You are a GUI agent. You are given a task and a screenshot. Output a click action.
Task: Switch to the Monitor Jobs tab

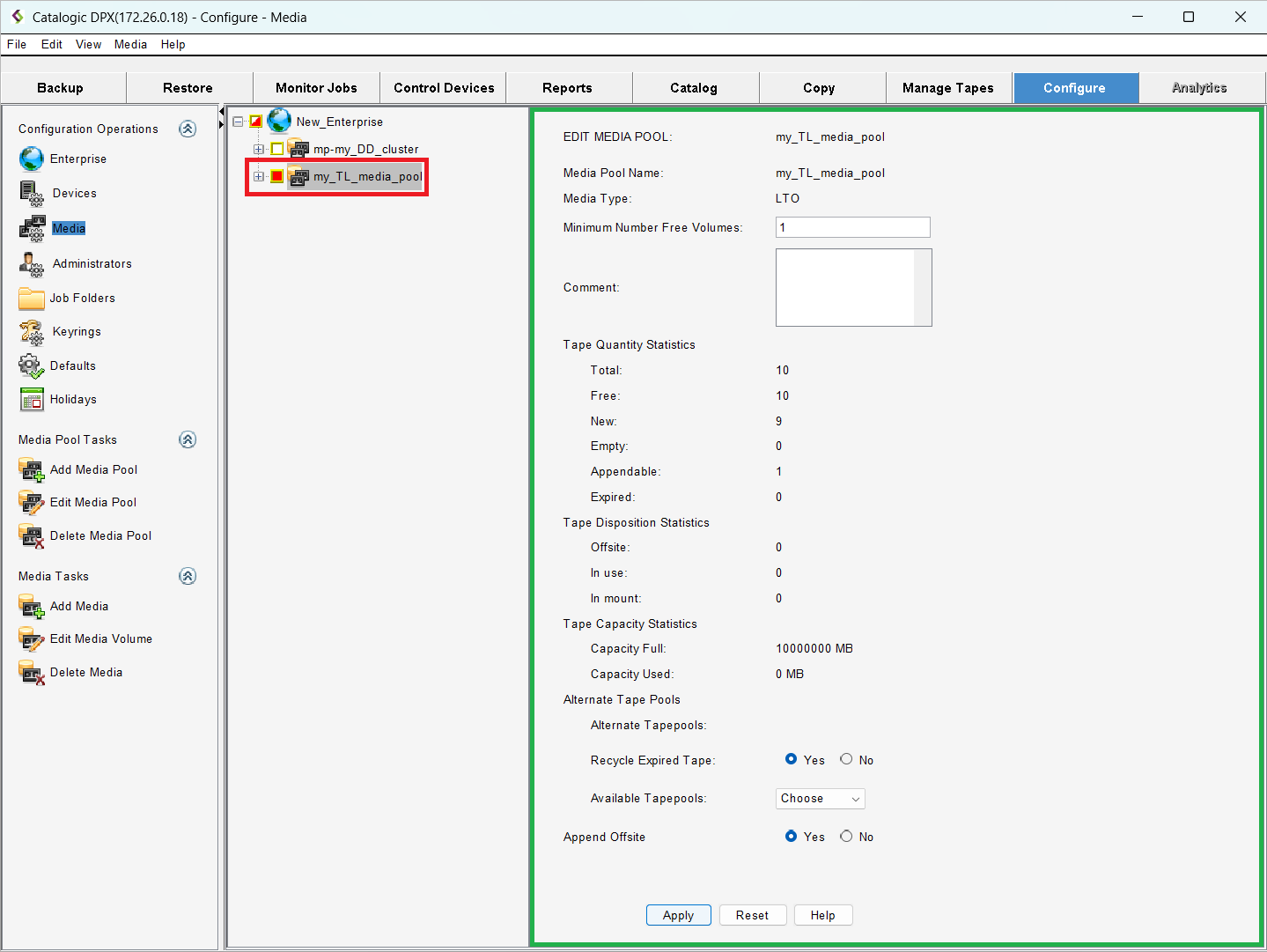(x=316, y=88)
